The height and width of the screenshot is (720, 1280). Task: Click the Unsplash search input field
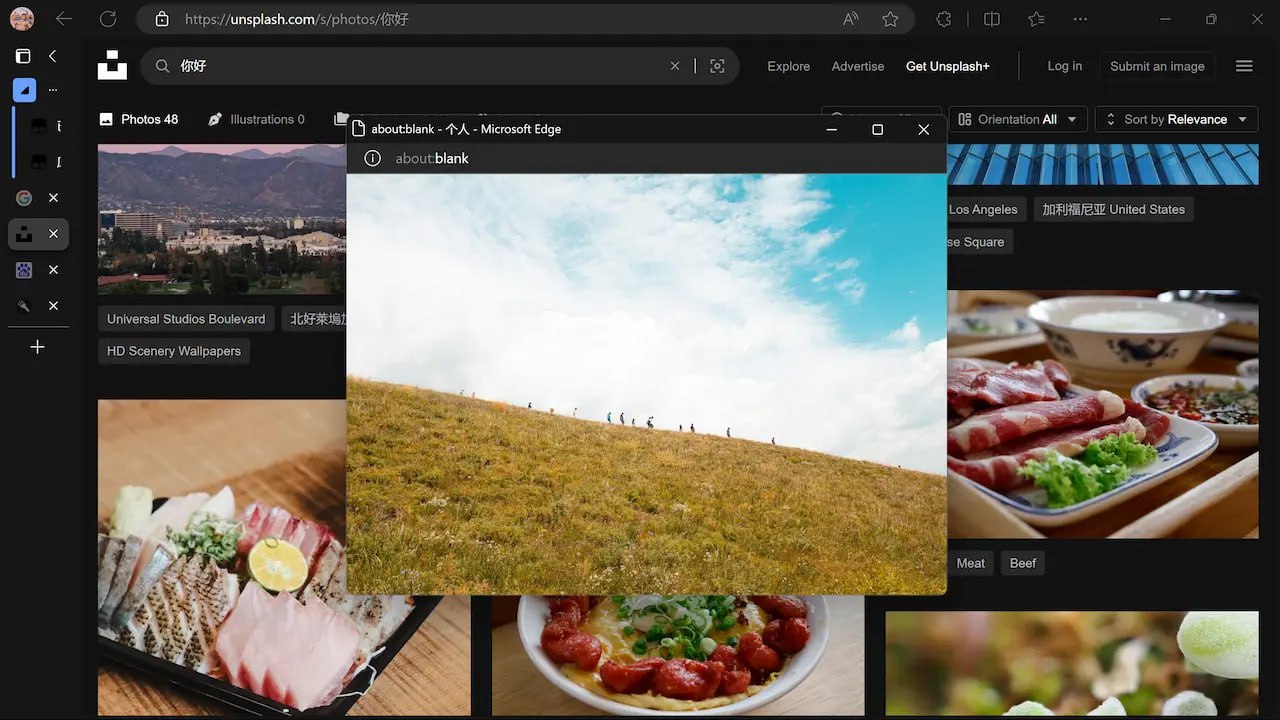(420, 66)
